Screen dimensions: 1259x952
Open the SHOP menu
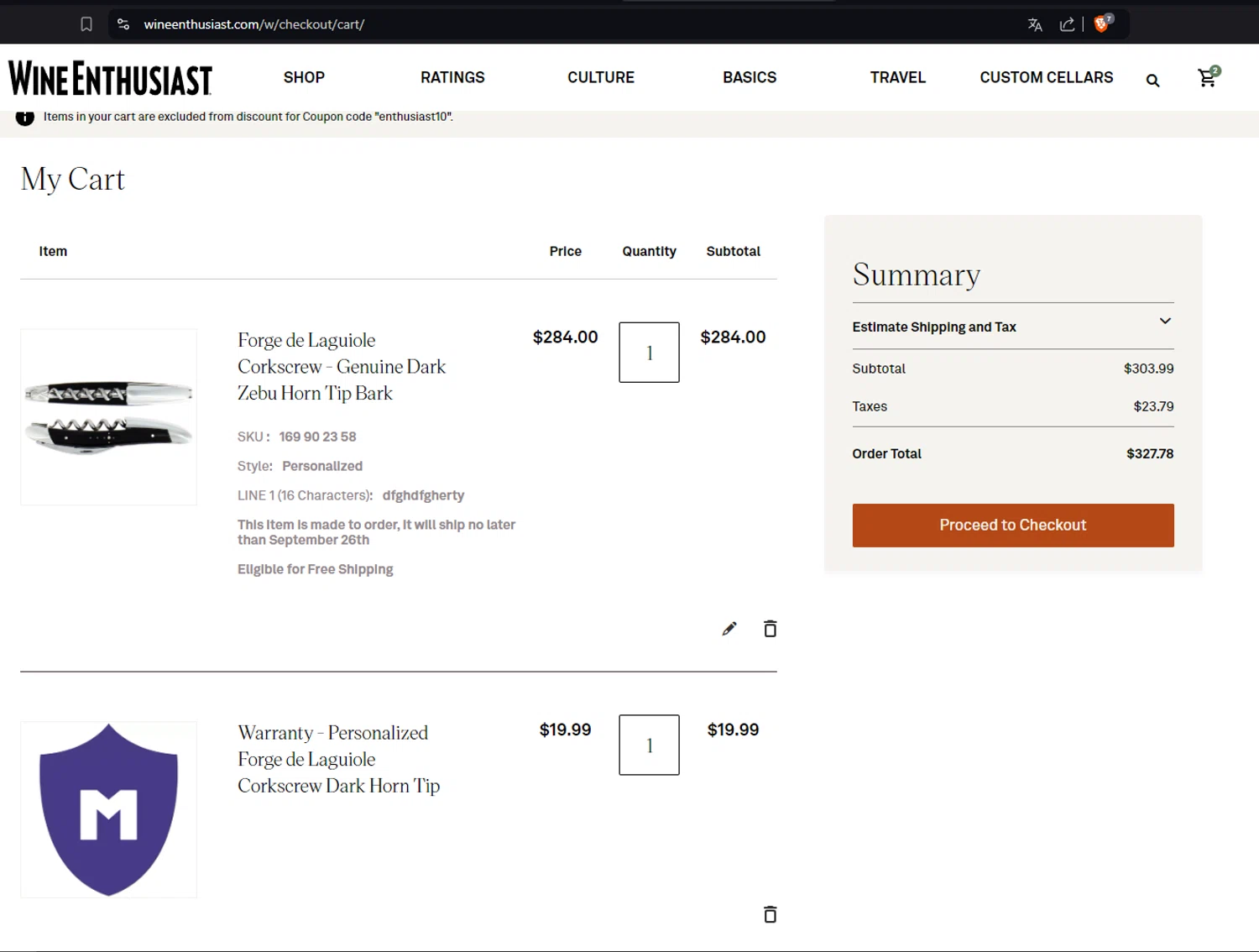point(304,77)
